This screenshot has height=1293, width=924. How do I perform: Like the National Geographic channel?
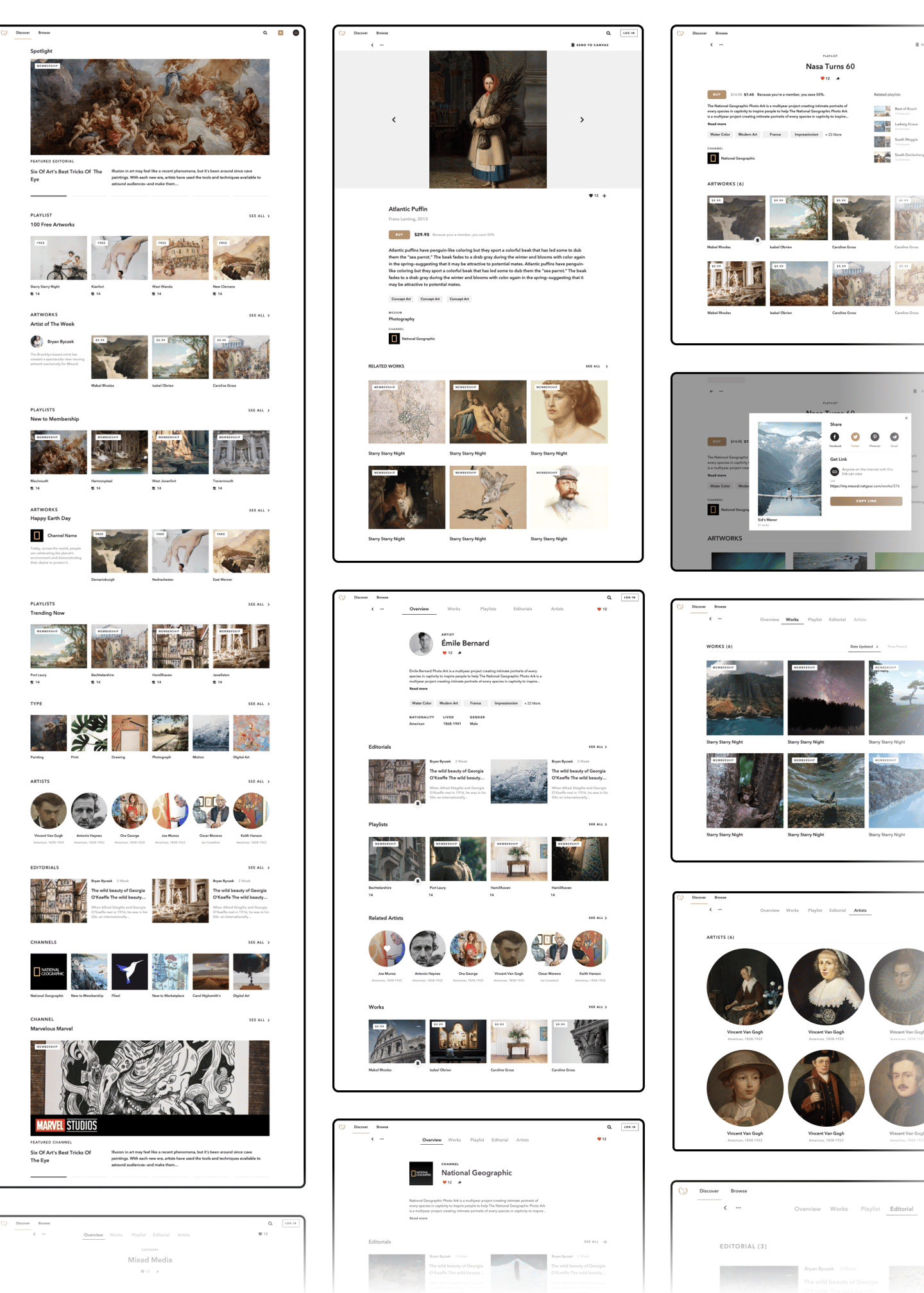coord(444,1182)
